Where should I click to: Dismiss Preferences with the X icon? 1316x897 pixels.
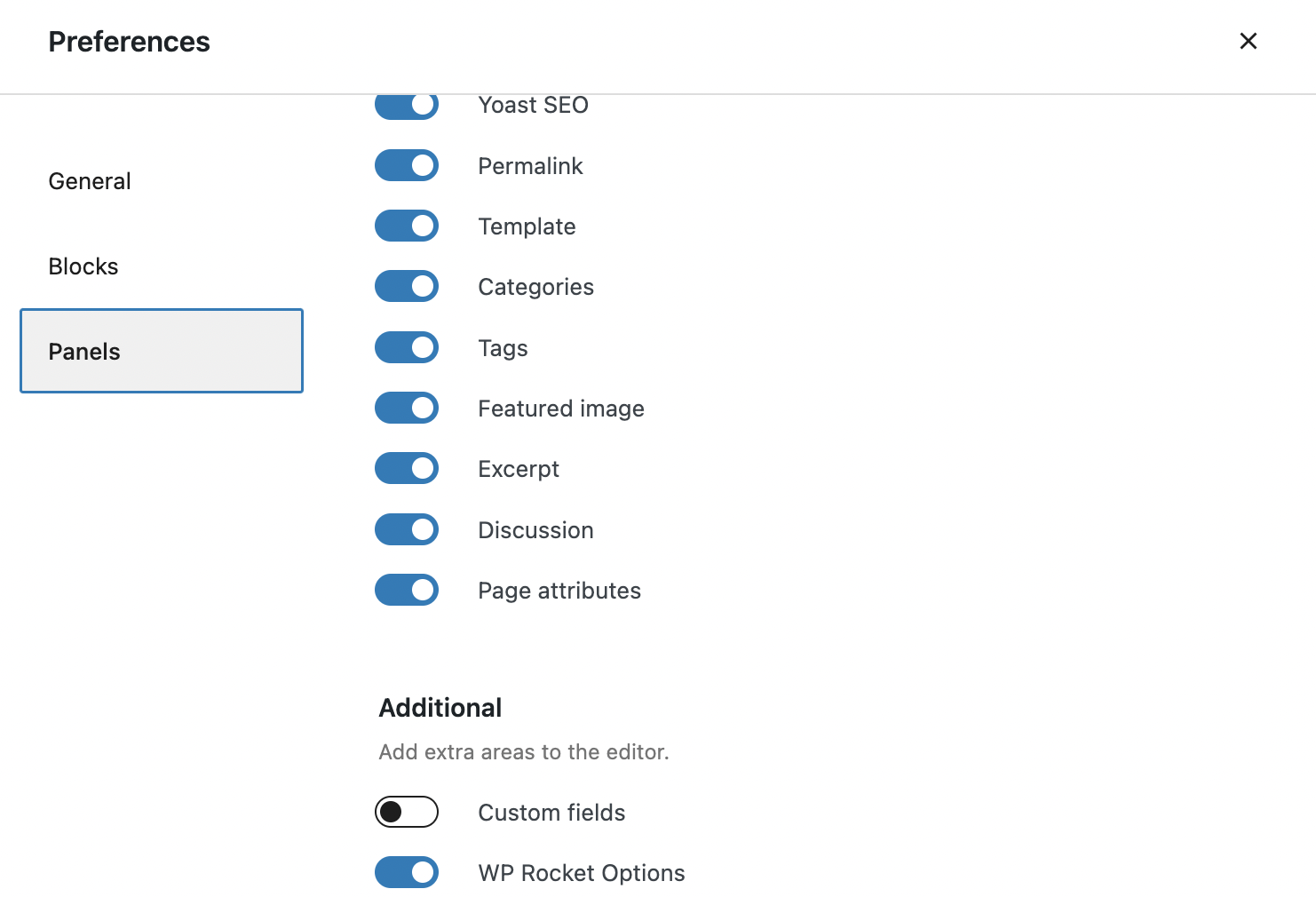click(1248, 41)
